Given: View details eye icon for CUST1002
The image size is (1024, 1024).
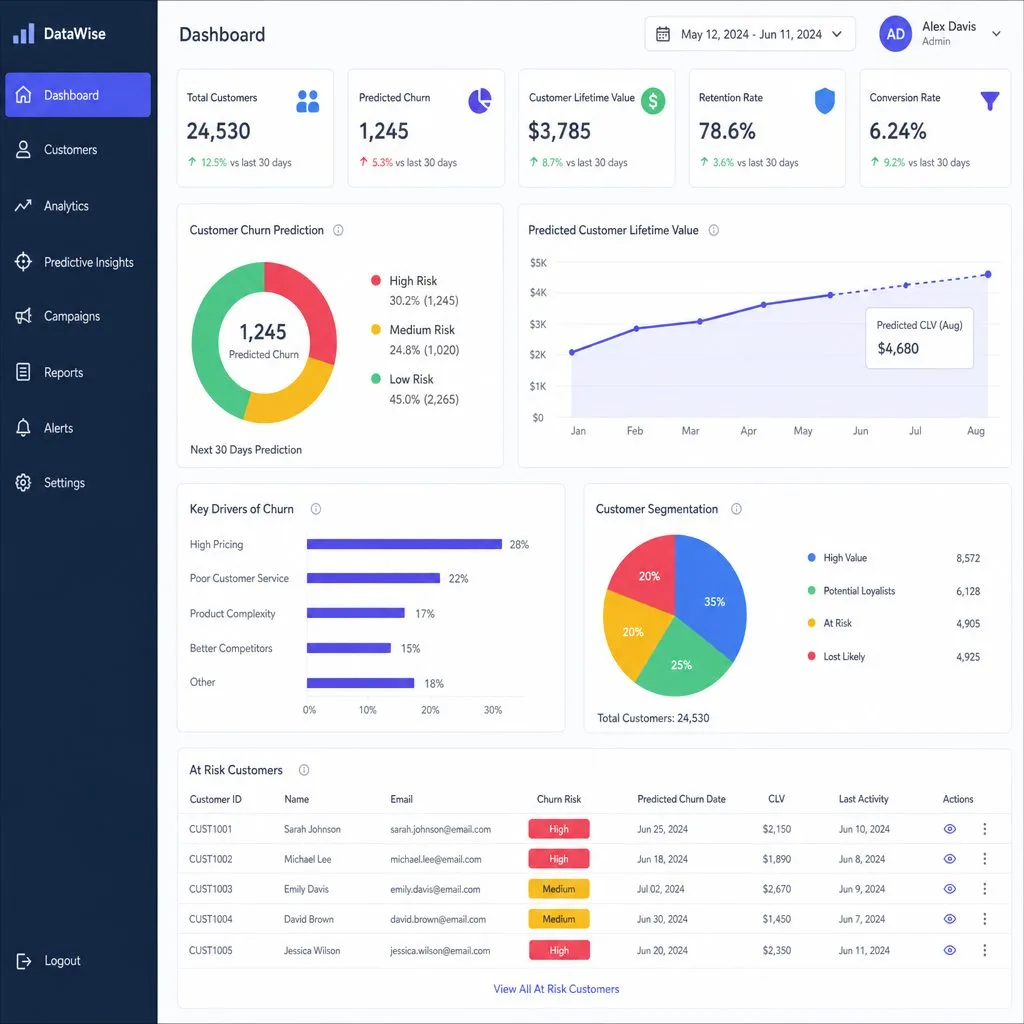Looking at the screenshot, I should click(x=950, y=859).
